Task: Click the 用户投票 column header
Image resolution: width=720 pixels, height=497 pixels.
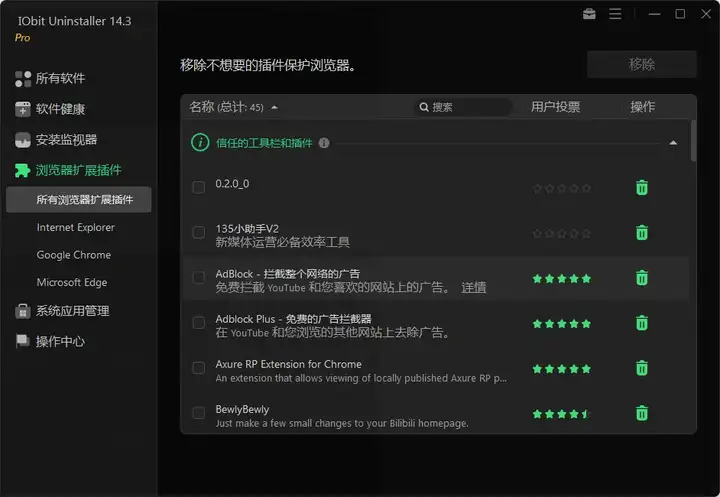Action: [x=555, y=107]
